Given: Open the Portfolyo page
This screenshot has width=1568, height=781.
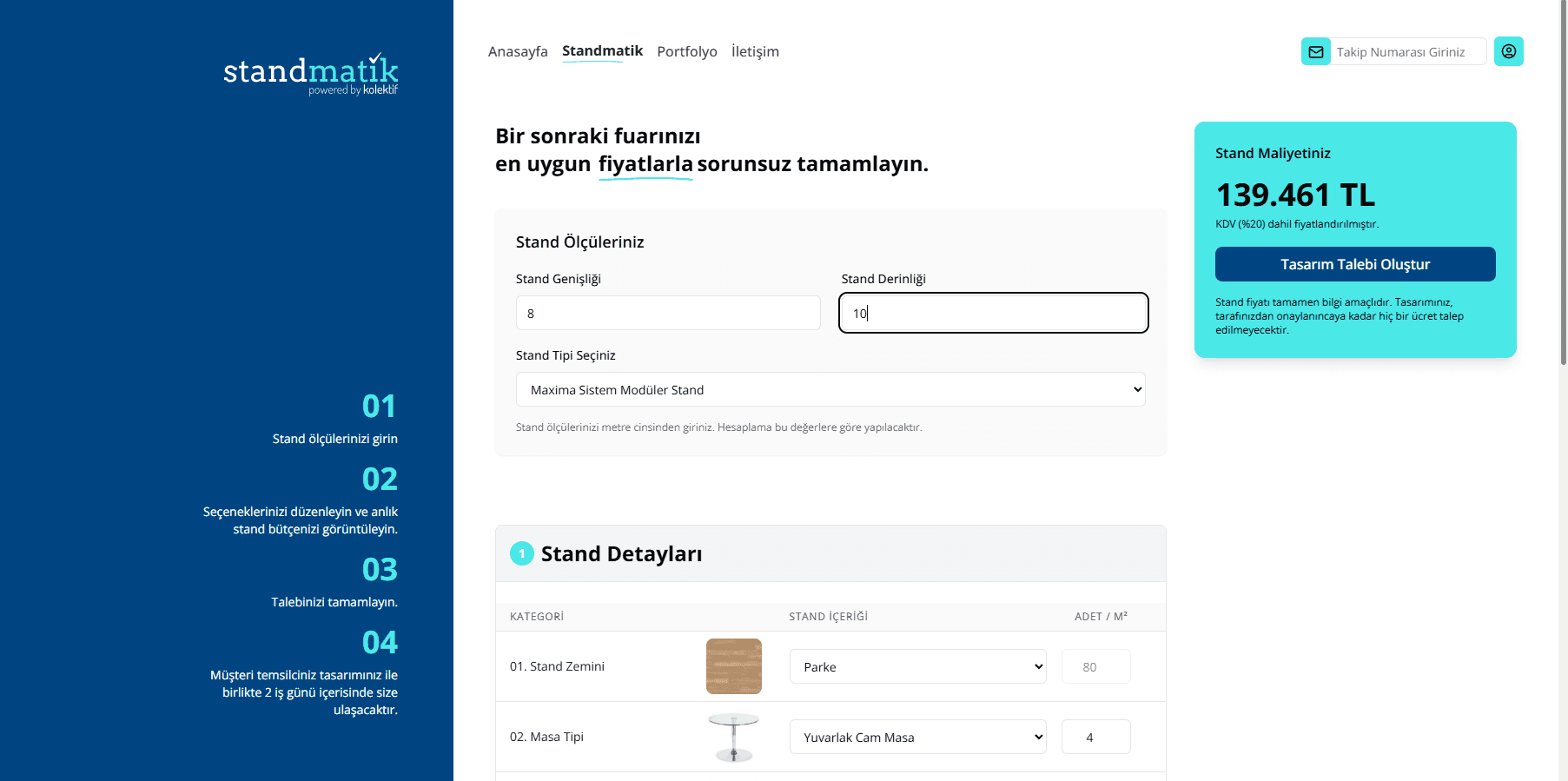Looking at the screenshot, I should click(687, 51).
